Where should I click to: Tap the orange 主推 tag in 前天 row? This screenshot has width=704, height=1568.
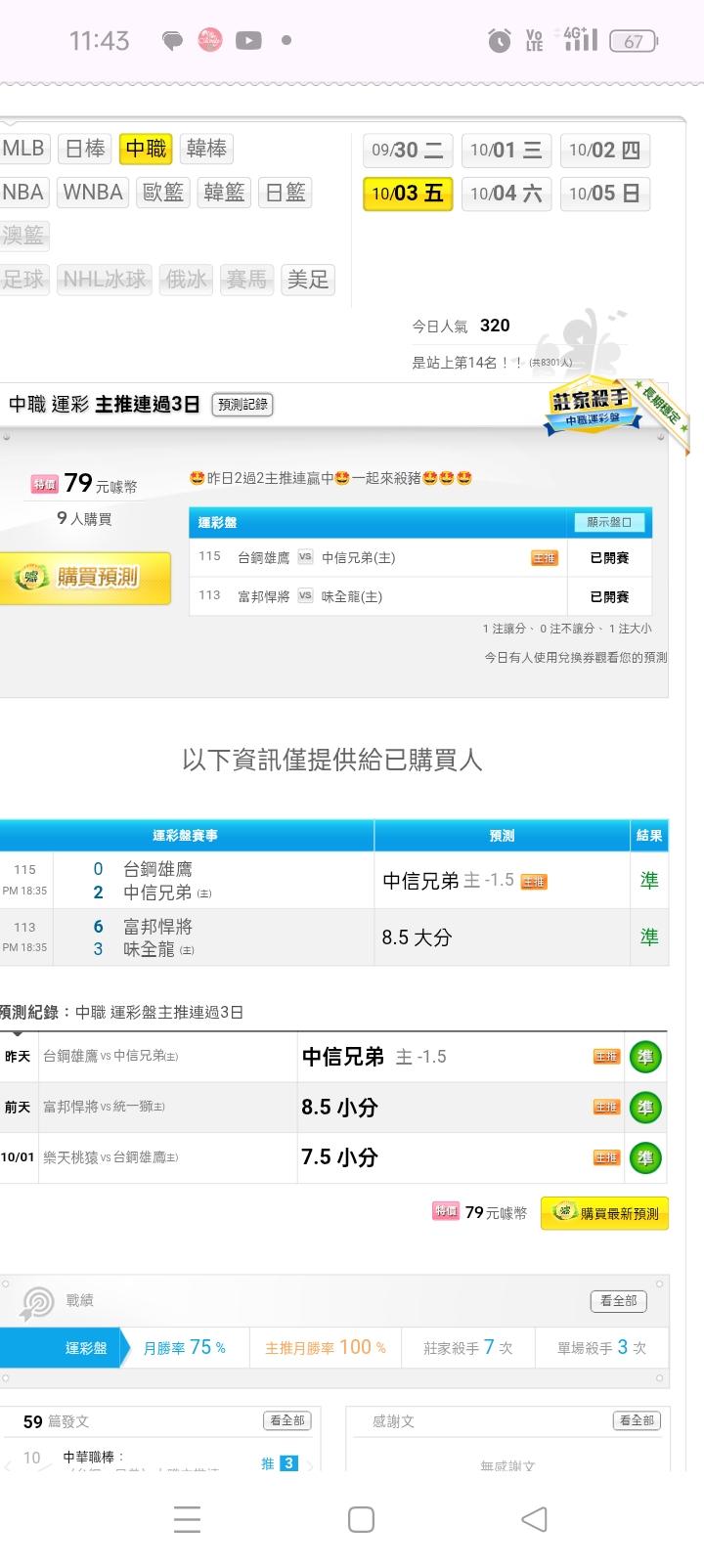point(606,1108)
